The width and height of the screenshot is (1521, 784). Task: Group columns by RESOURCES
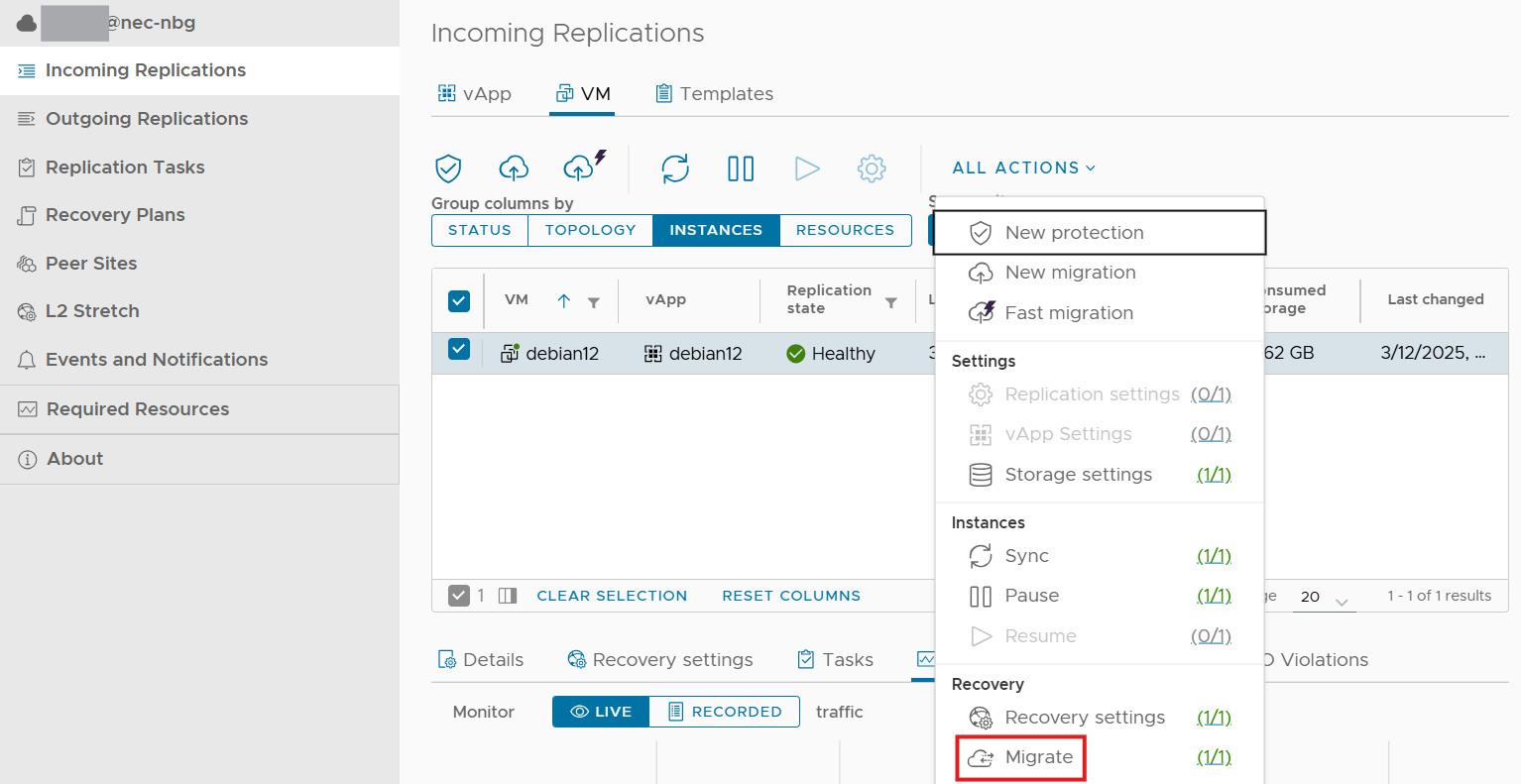tap(845, 230)
